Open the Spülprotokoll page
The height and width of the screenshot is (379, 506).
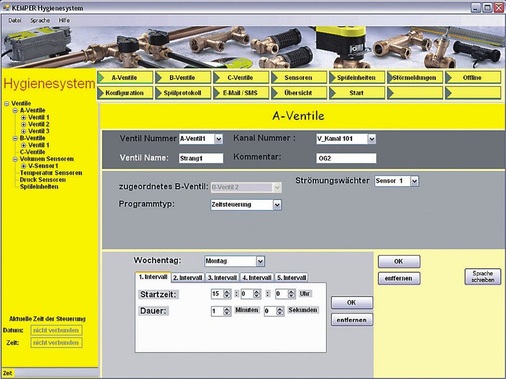183,93
